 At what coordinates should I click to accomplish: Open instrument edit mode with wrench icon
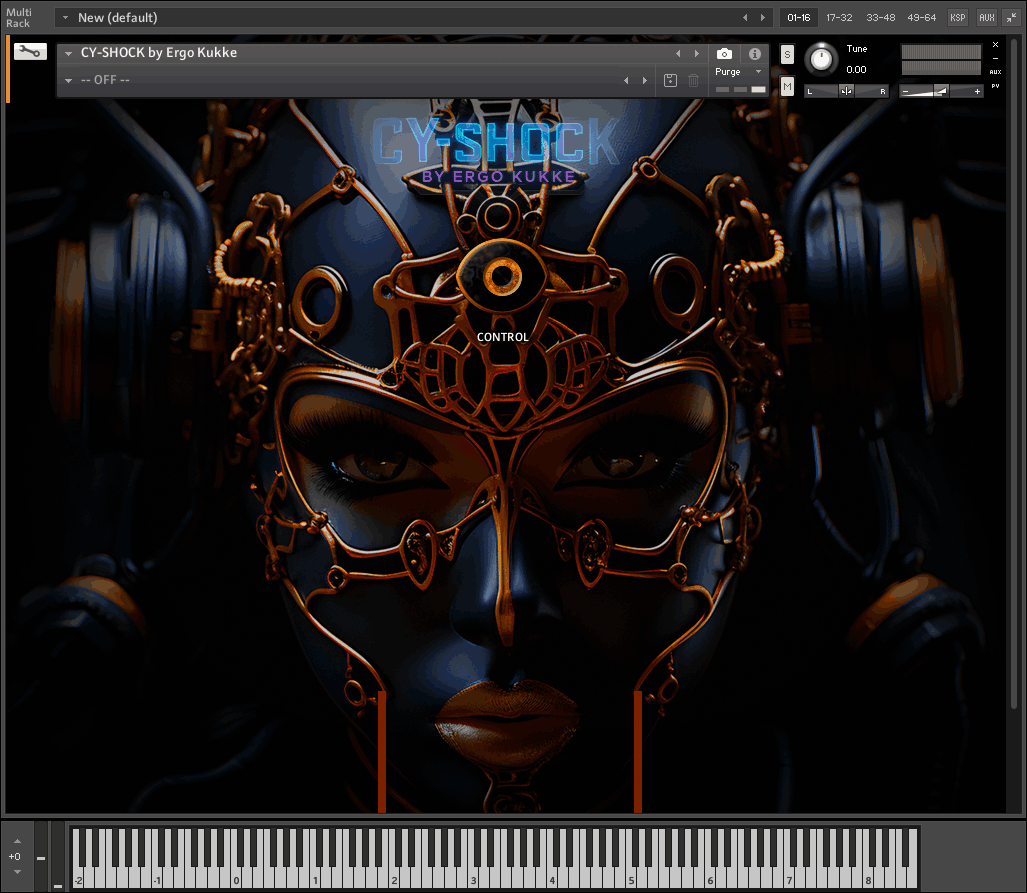[30, 52]
